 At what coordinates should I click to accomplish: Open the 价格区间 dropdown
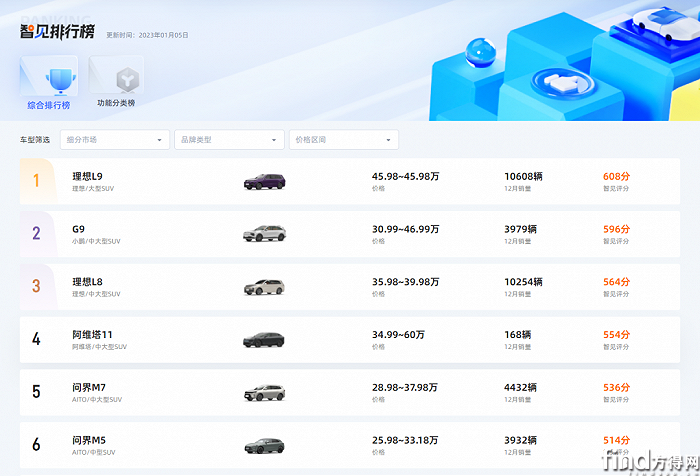(344, 140)
